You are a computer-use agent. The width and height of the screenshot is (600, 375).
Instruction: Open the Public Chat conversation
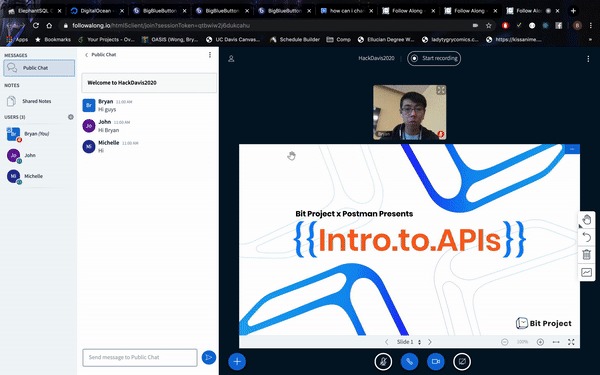pyautogui.click(x=39, y=68)
